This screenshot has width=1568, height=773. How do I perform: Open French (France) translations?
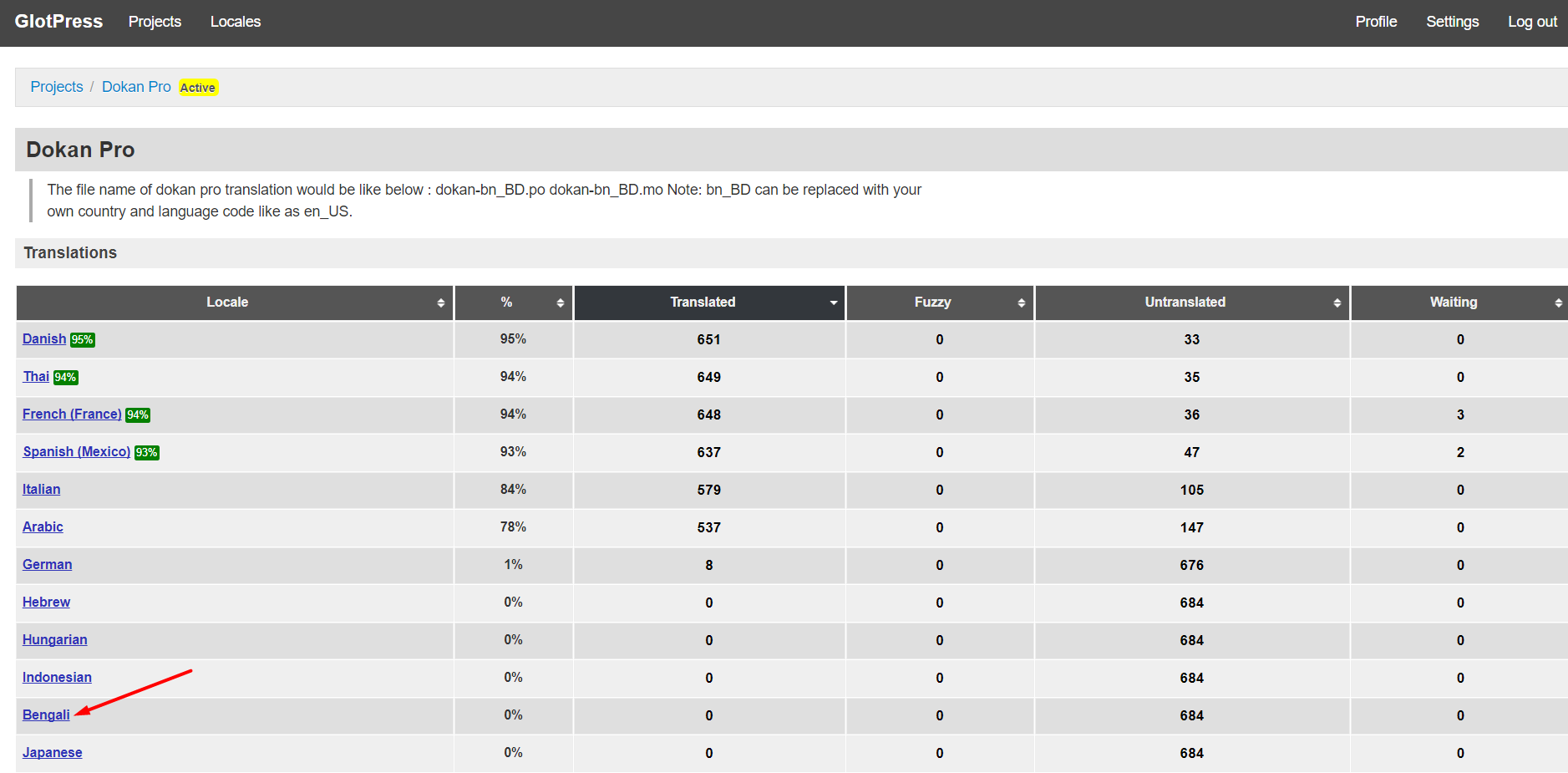point(72,414)
